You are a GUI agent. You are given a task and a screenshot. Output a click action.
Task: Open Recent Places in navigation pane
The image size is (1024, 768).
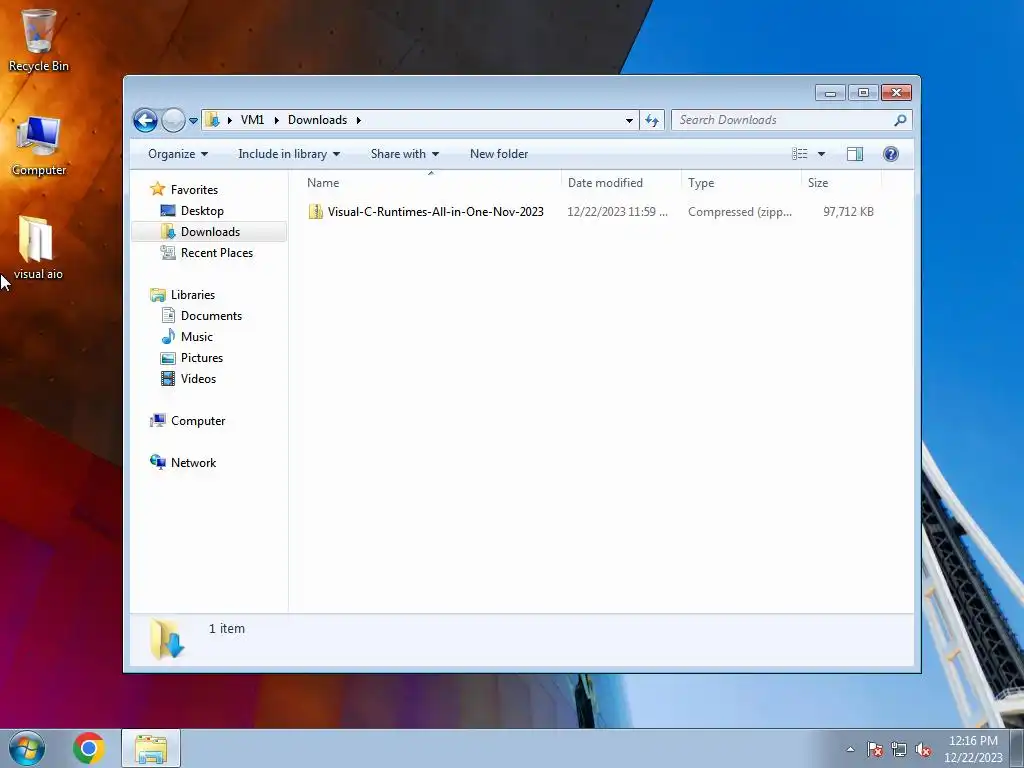point(217,253)
